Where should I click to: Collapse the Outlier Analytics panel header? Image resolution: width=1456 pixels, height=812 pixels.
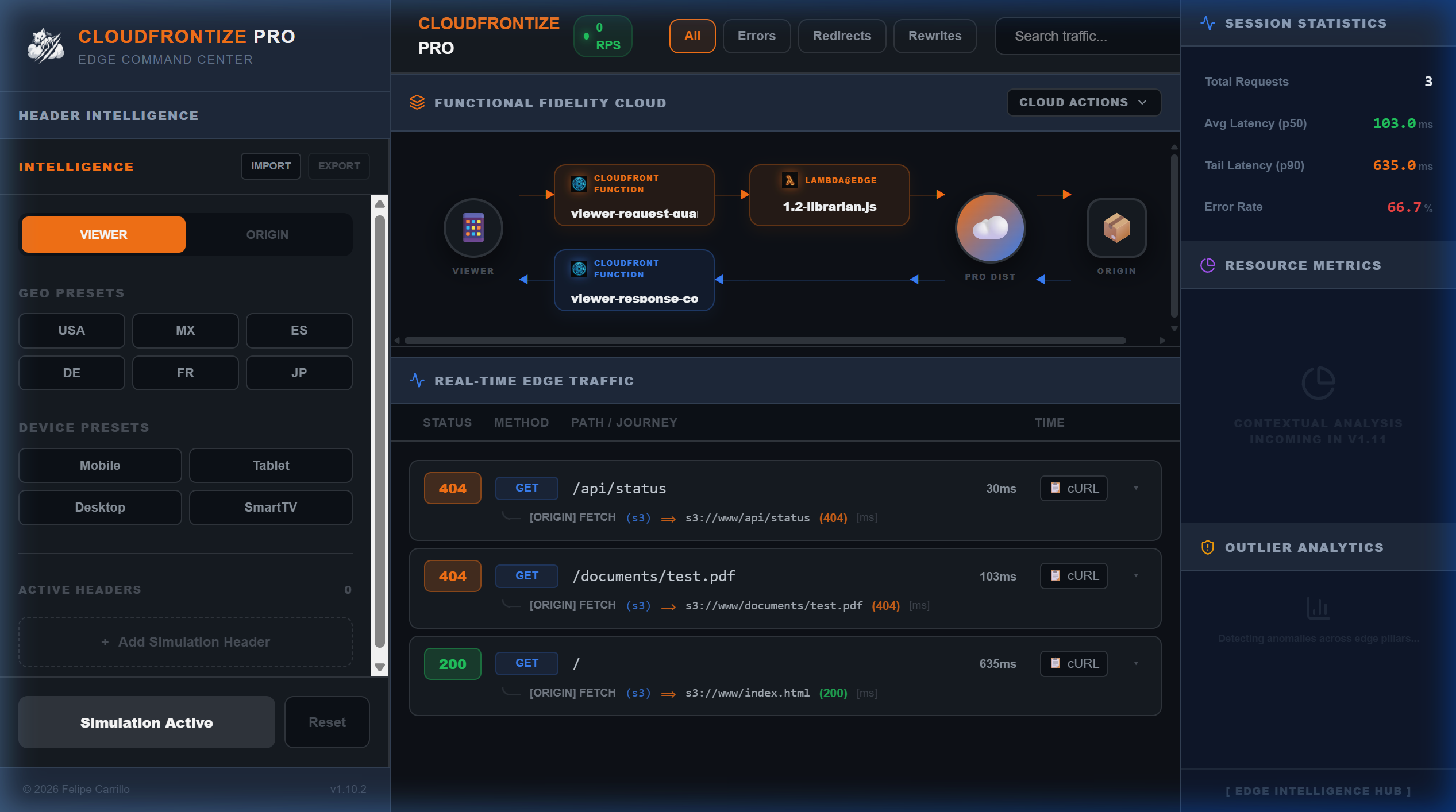(x=1318, y=547)
